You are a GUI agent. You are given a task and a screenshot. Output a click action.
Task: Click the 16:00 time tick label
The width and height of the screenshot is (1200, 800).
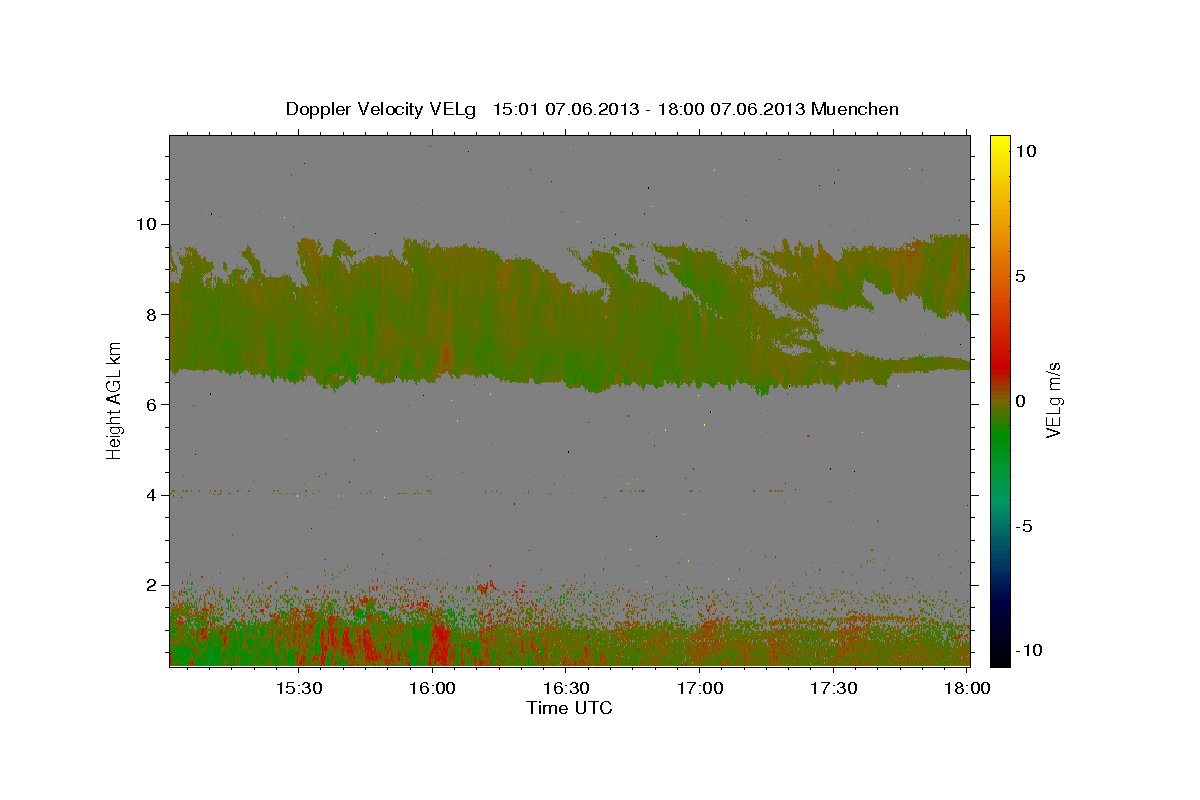(x=433, y=688)
